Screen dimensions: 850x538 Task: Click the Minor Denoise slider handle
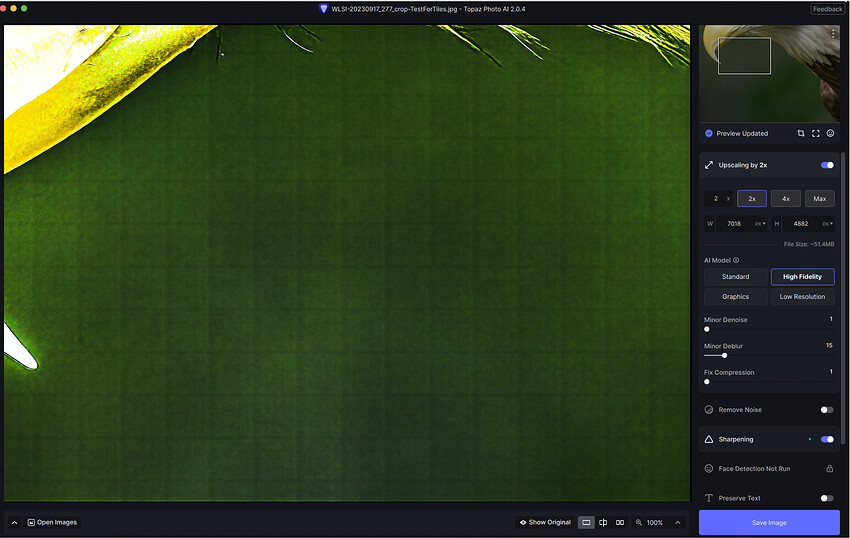[x=707, y=329]
